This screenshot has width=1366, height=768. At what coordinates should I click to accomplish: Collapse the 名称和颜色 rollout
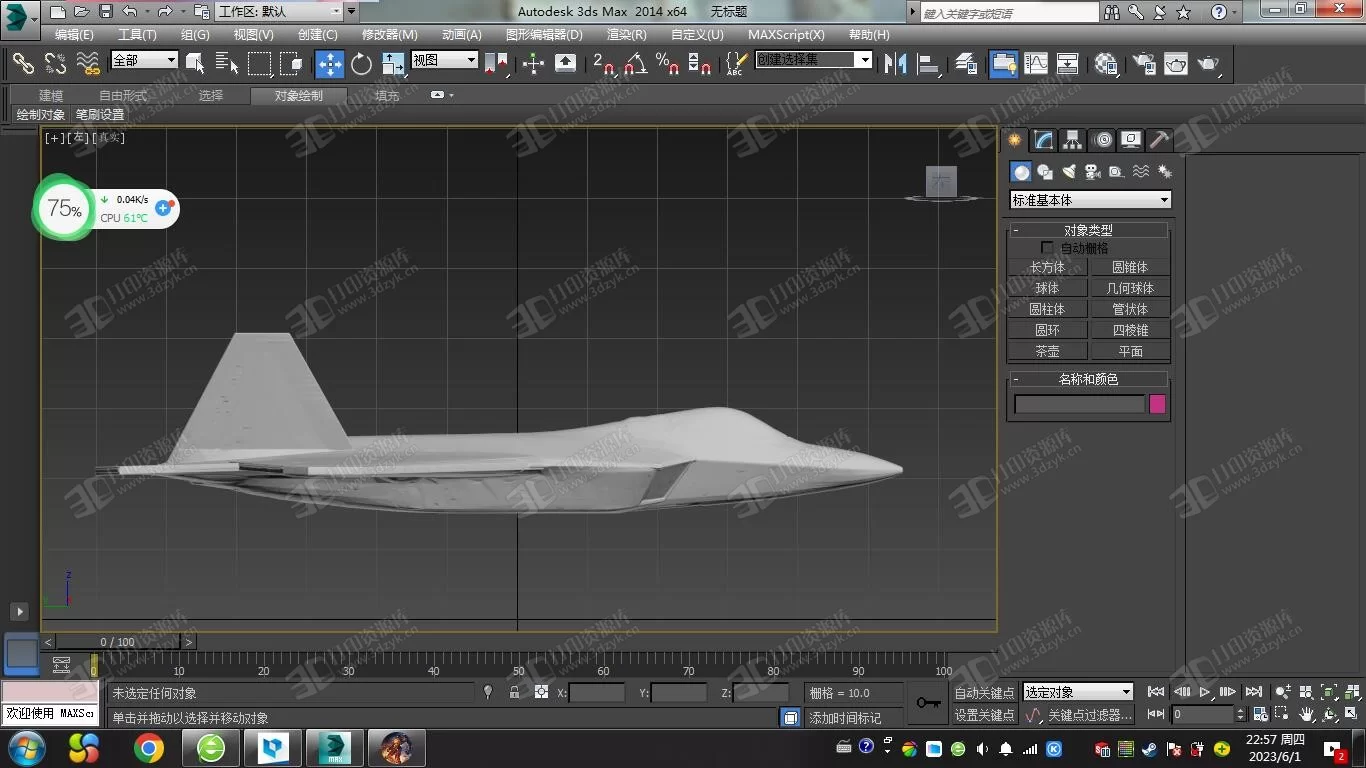(x=1088, y=379)
